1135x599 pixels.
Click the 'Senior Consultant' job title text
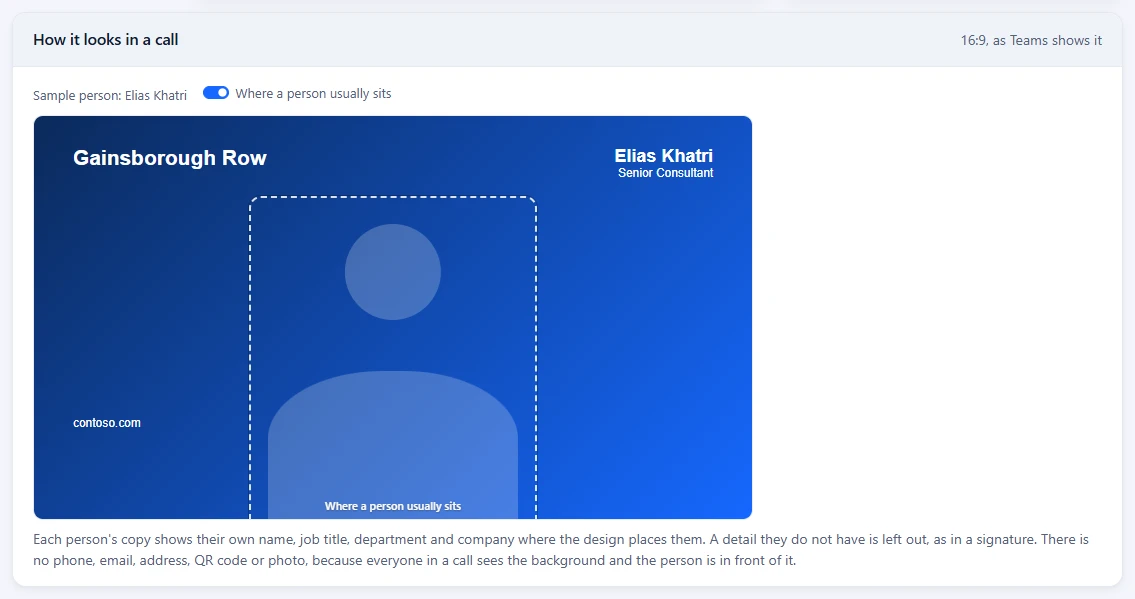665,173
